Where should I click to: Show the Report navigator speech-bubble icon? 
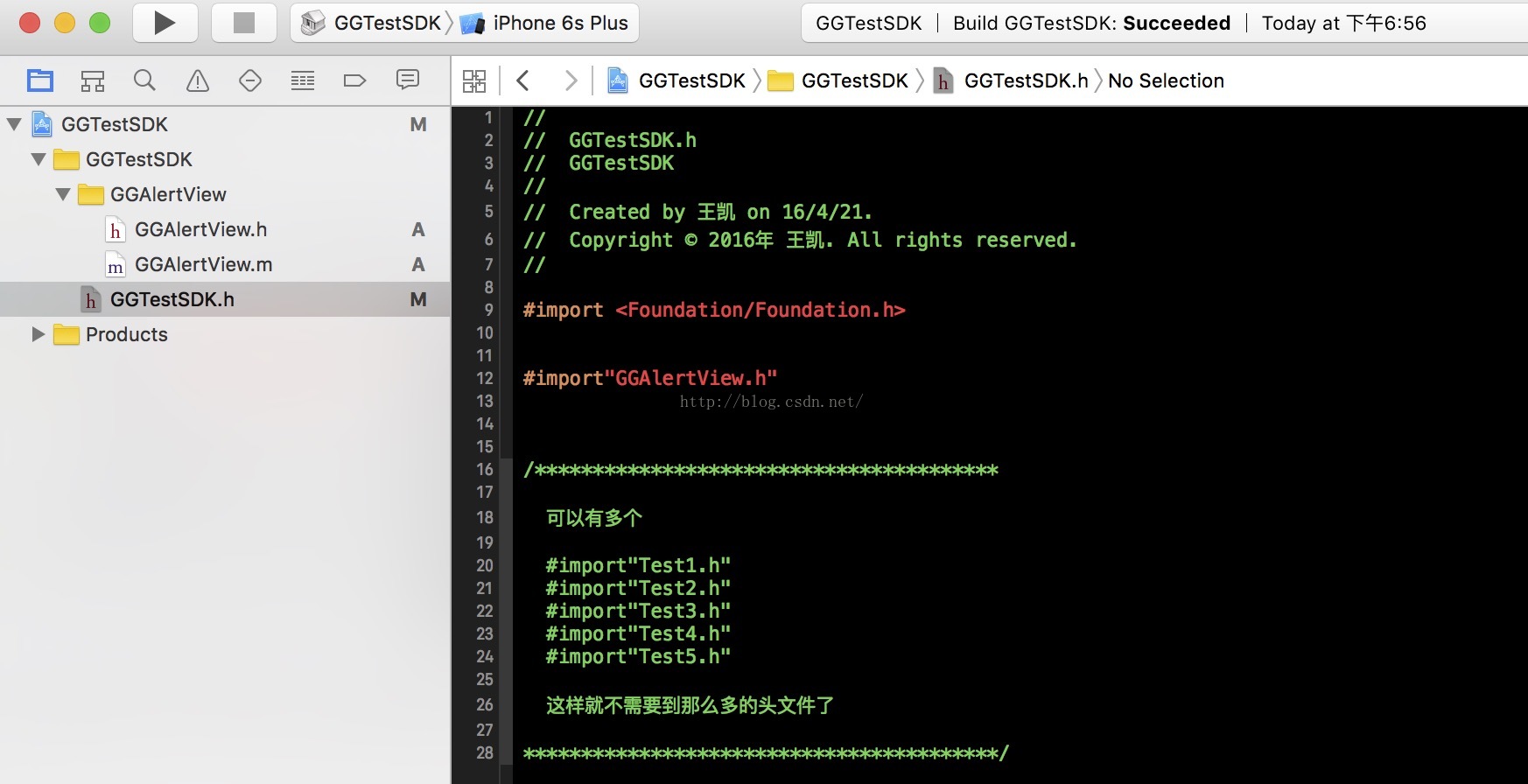(408, 80)
